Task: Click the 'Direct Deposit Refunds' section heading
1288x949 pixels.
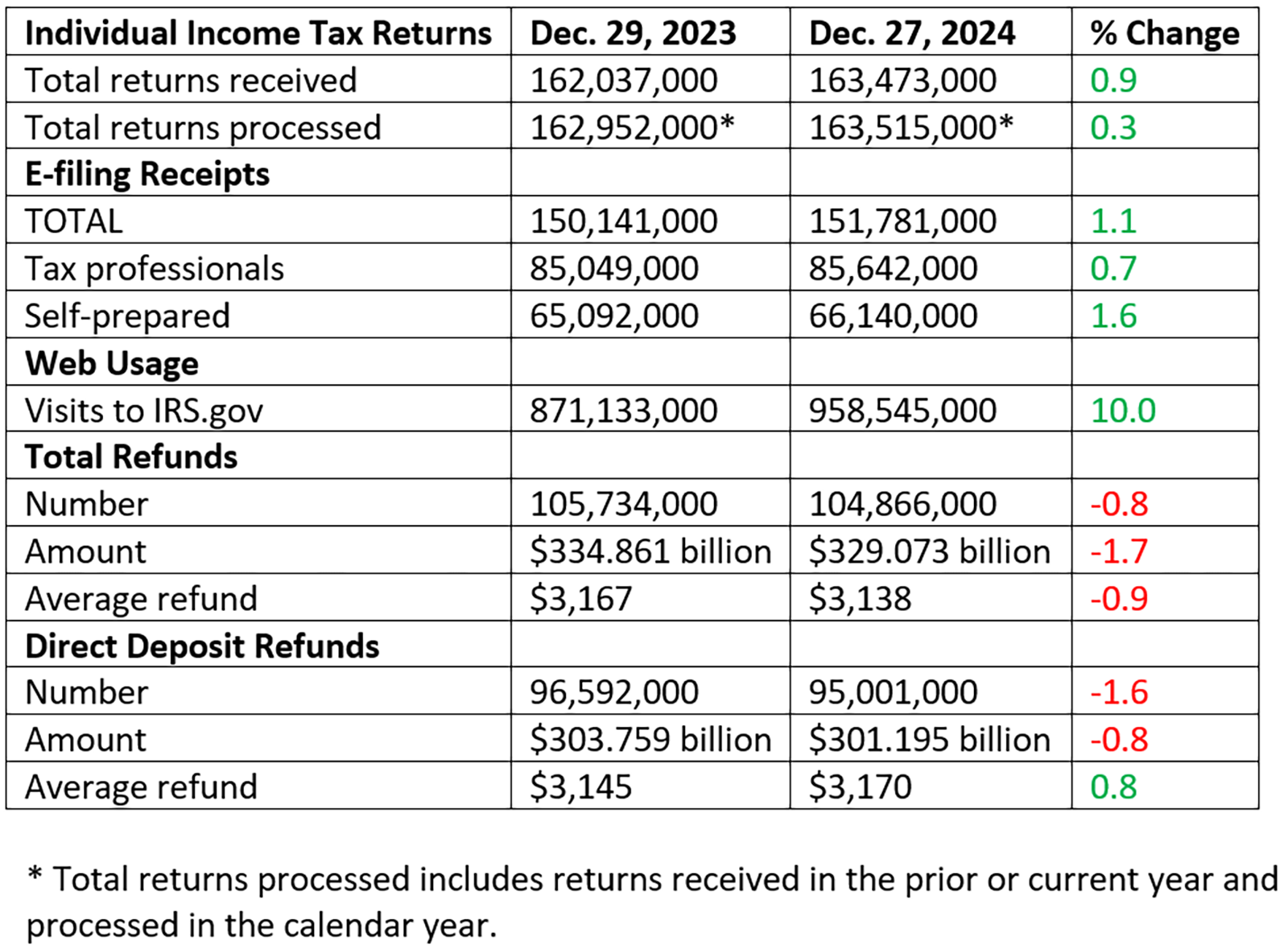Action: [202, 646]
